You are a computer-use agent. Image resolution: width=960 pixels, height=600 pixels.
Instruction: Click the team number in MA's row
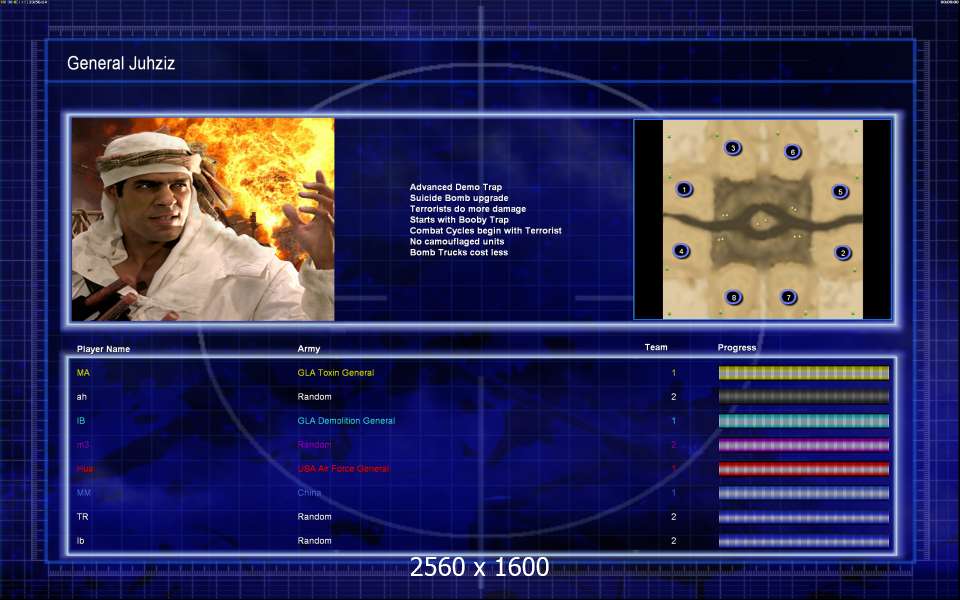point(673,372)
